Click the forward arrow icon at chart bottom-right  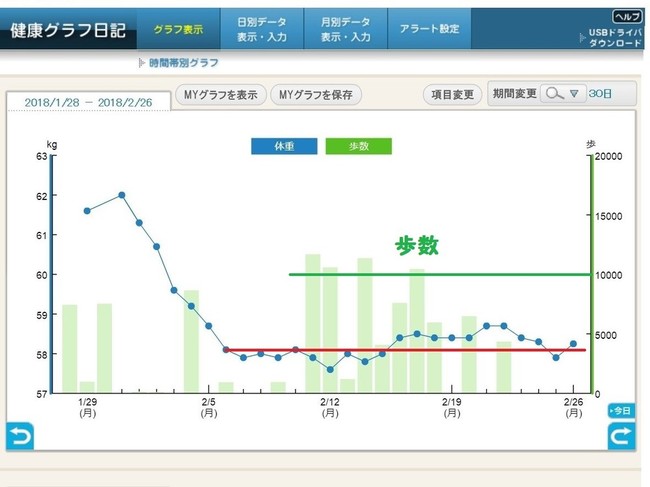[x=621, y=436]
